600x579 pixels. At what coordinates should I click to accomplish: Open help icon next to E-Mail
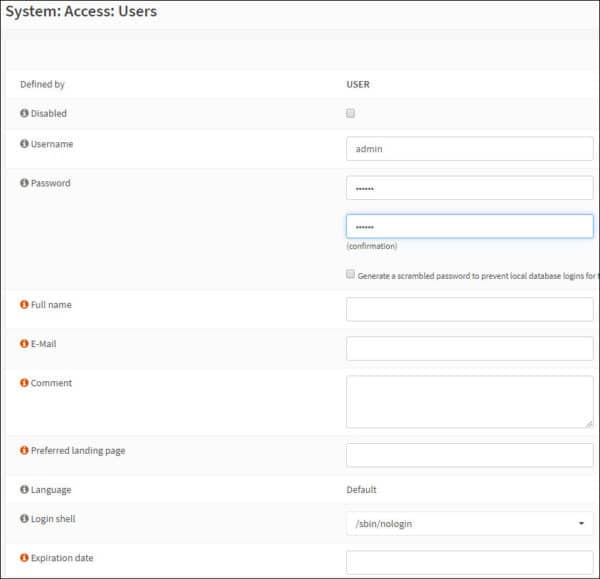[24, 343]
